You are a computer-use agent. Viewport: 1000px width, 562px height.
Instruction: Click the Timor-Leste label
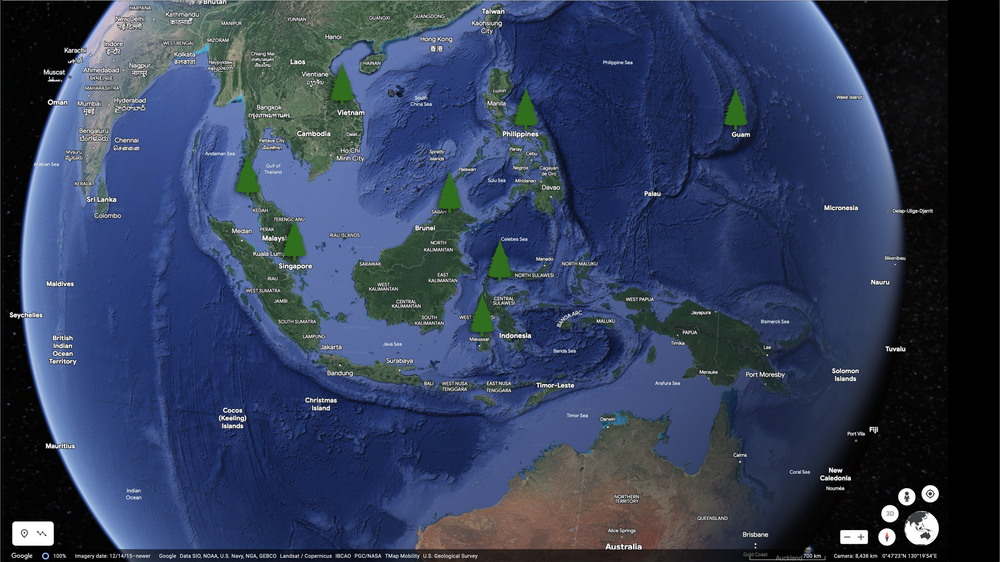point(555,385)
